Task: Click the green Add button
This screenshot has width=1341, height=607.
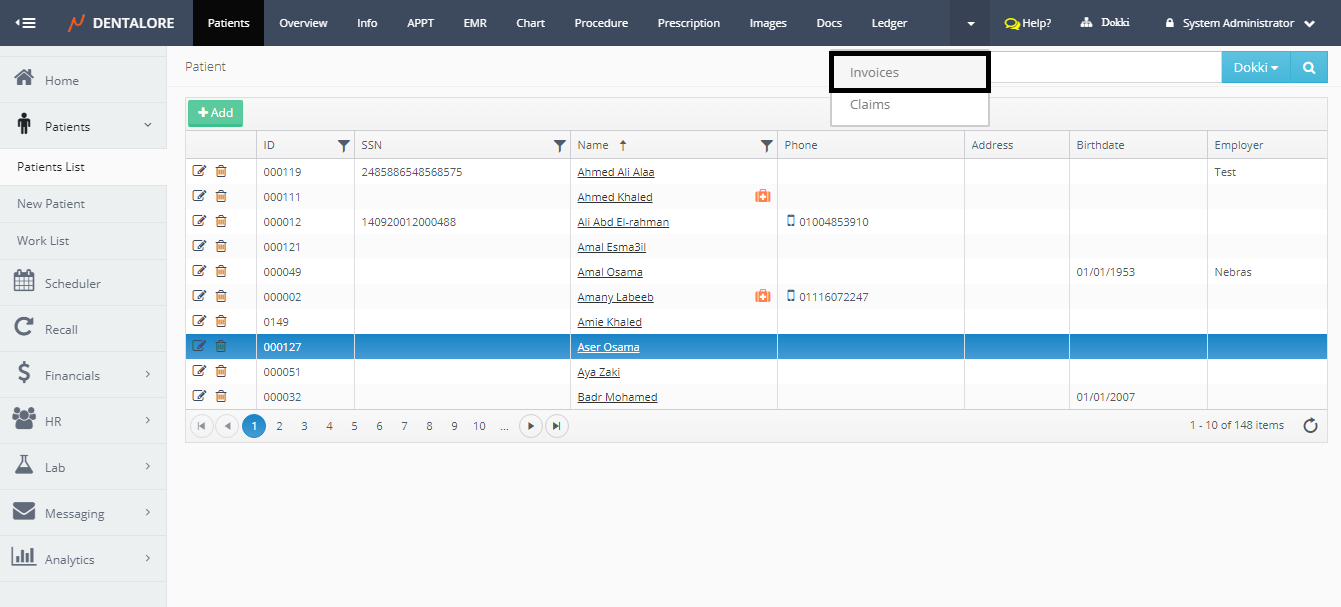Action: 215,113
